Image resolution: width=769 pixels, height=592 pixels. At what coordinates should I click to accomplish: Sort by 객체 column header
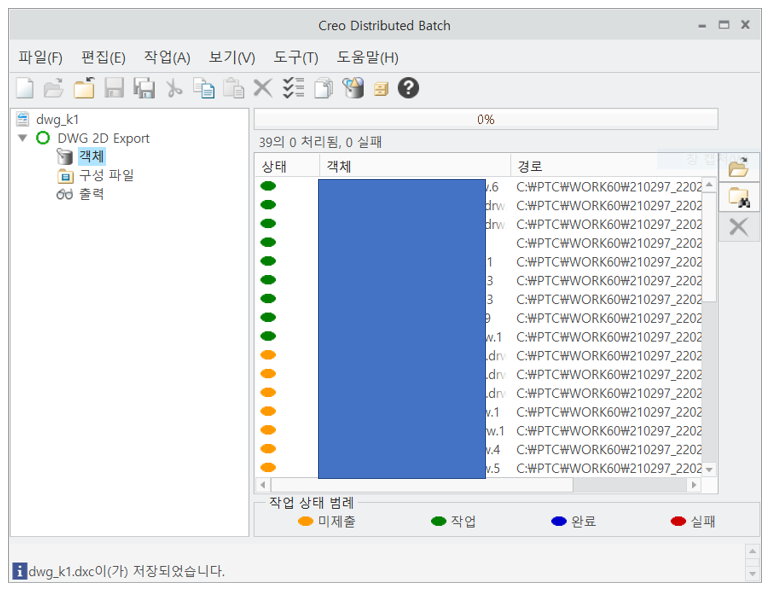click(x=415, y=167)
